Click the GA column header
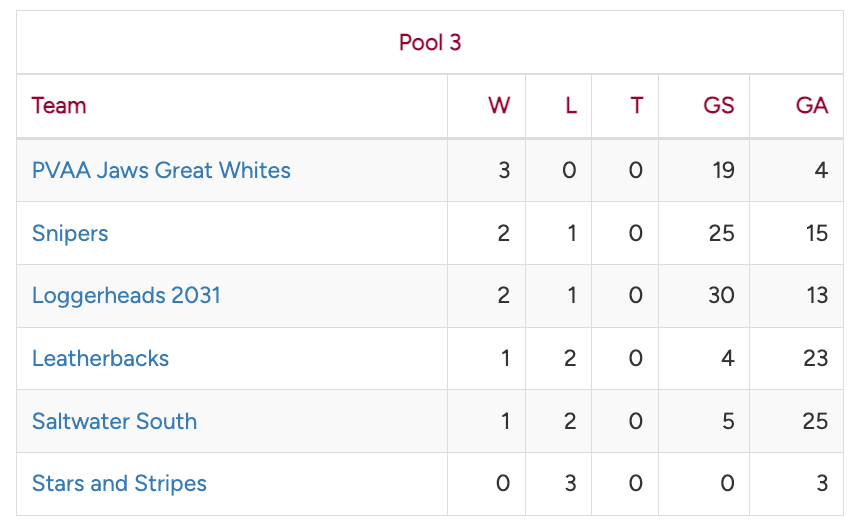856x528 pixels. 811,105
